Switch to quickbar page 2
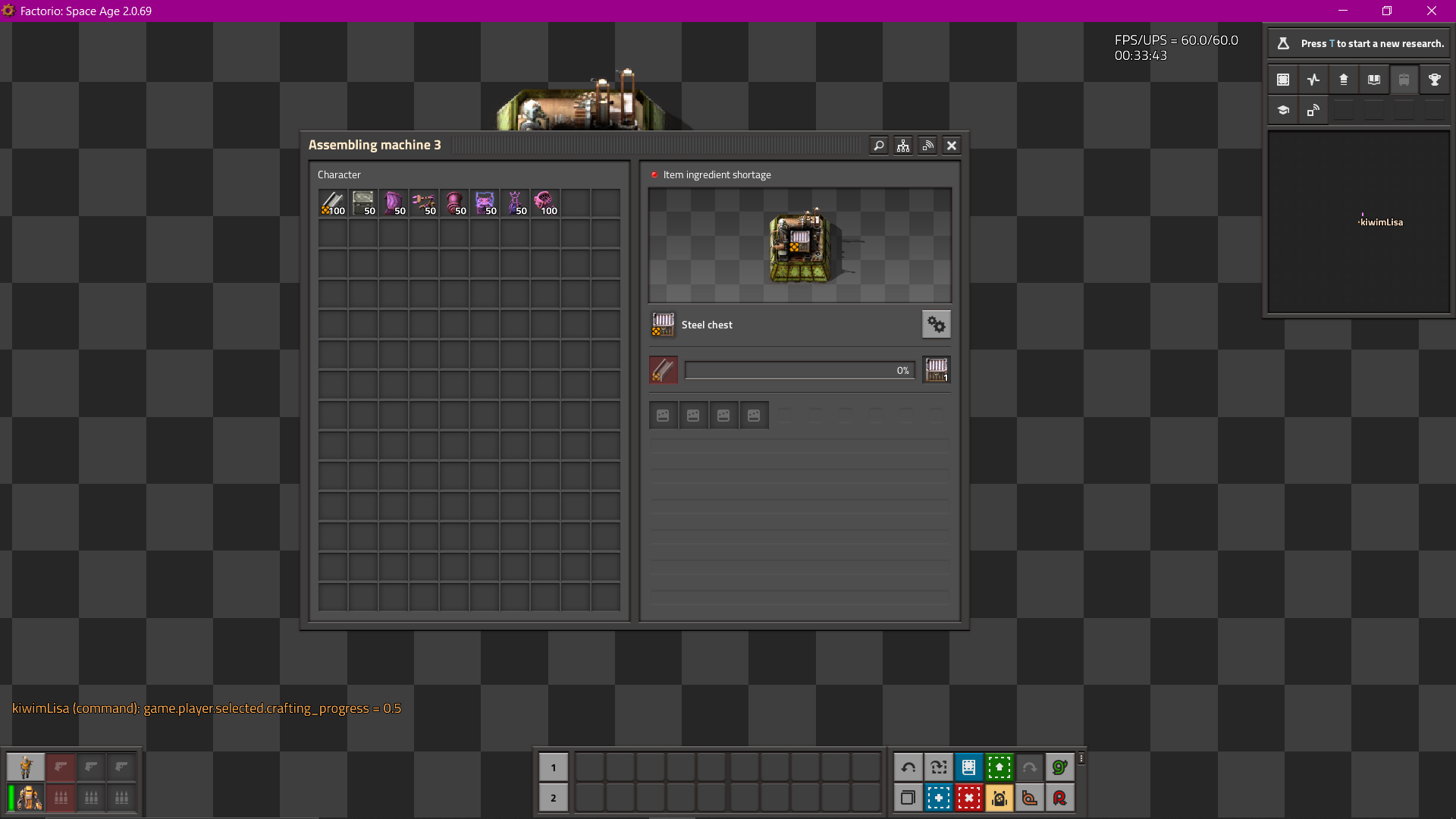The height and width of the screenshot is (819, 1456). (554, 798)
